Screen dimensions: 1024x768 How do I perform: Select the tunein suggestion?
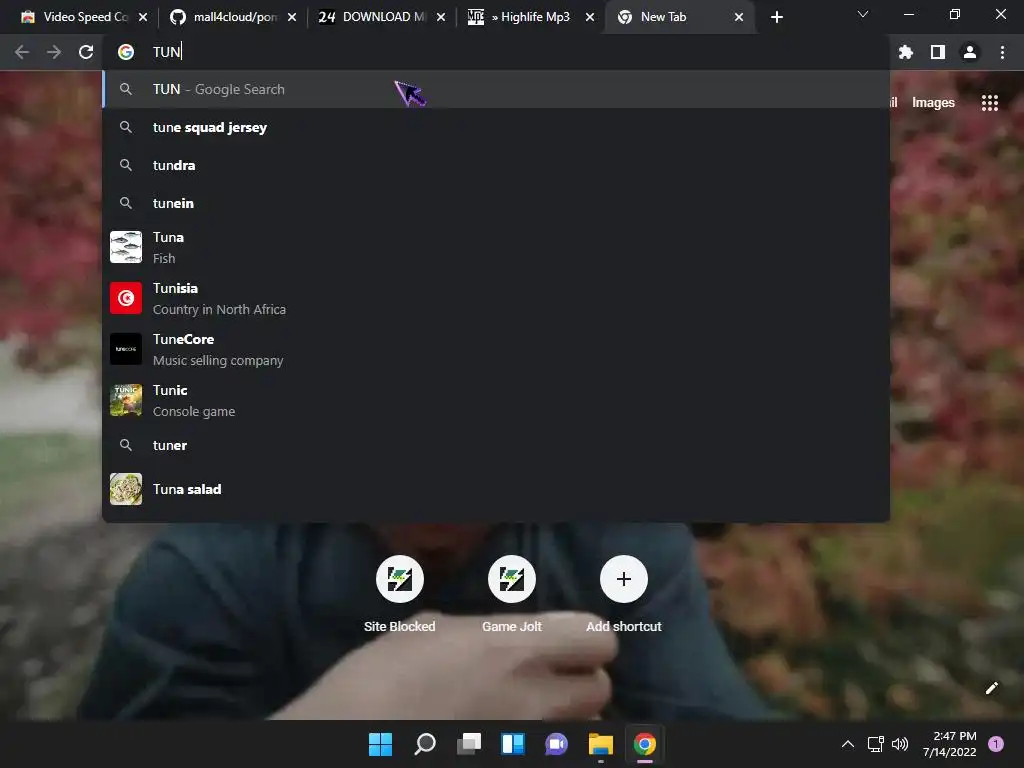point(496,203)
